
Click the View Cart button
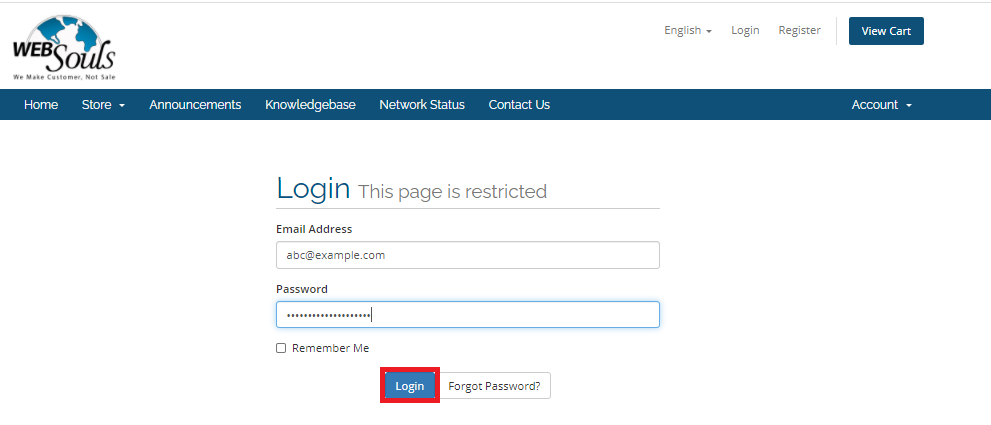(886, 31)
